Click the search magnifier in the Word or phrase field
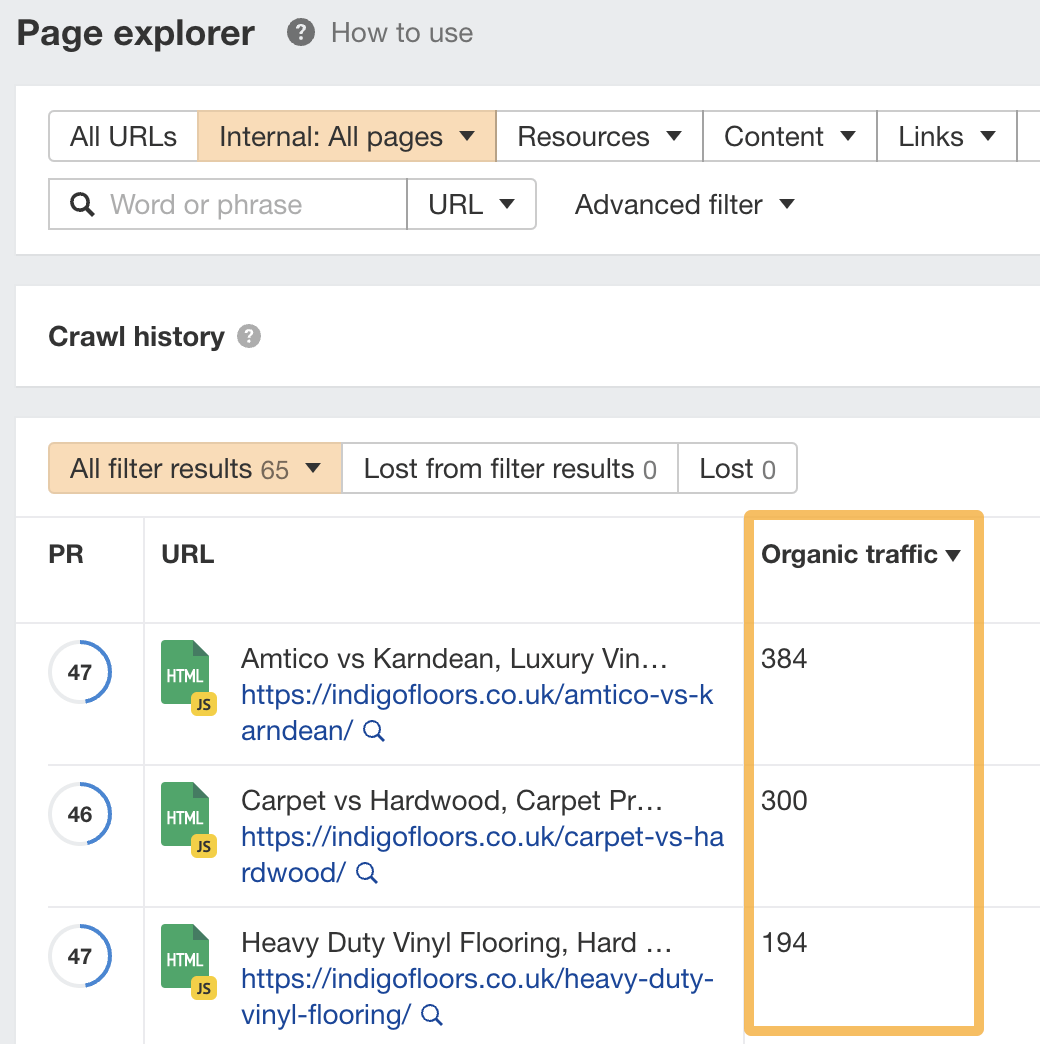 (81, 204)
